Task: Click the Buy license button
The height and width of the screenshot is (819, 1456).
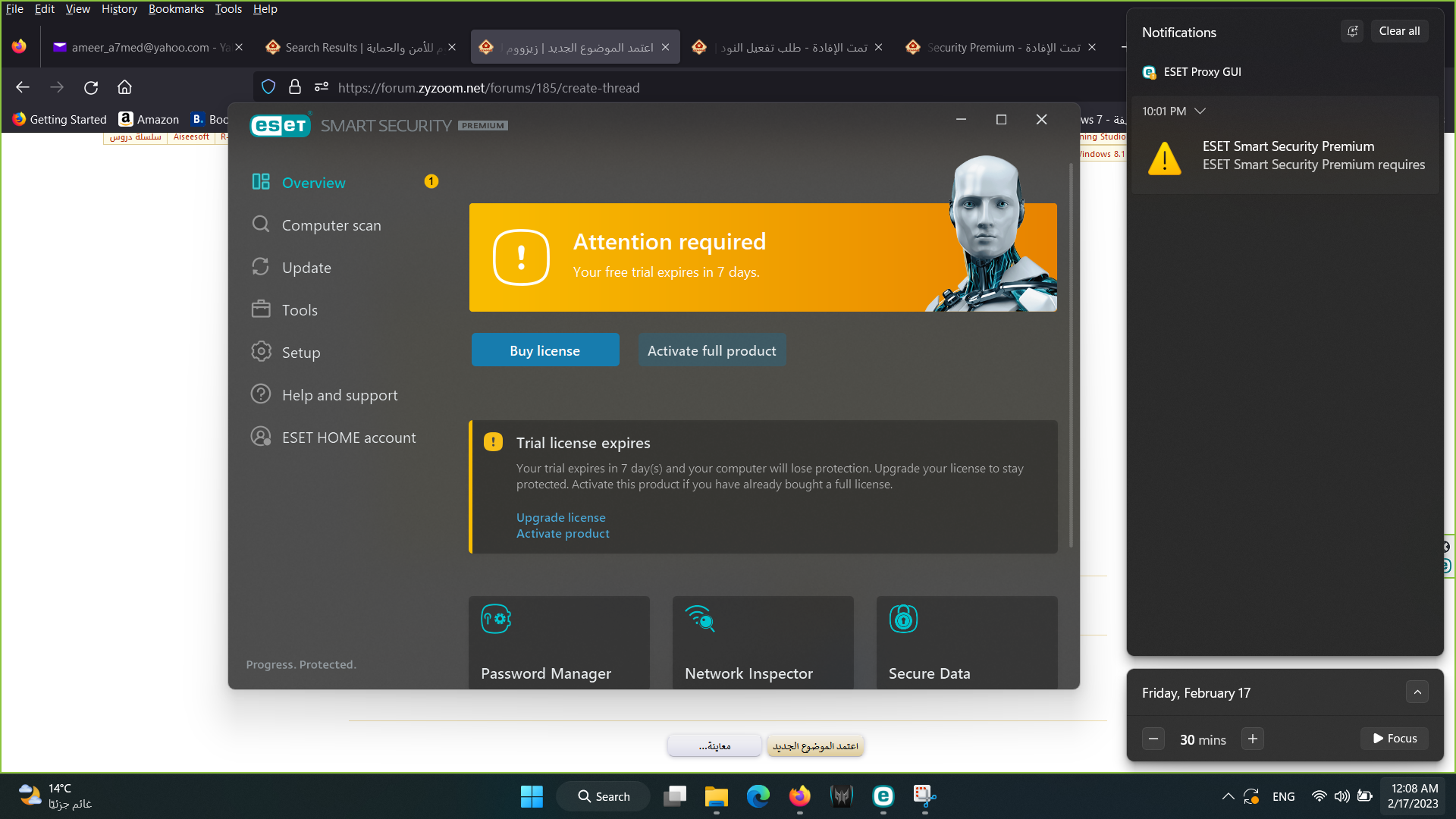Action: 545,350
